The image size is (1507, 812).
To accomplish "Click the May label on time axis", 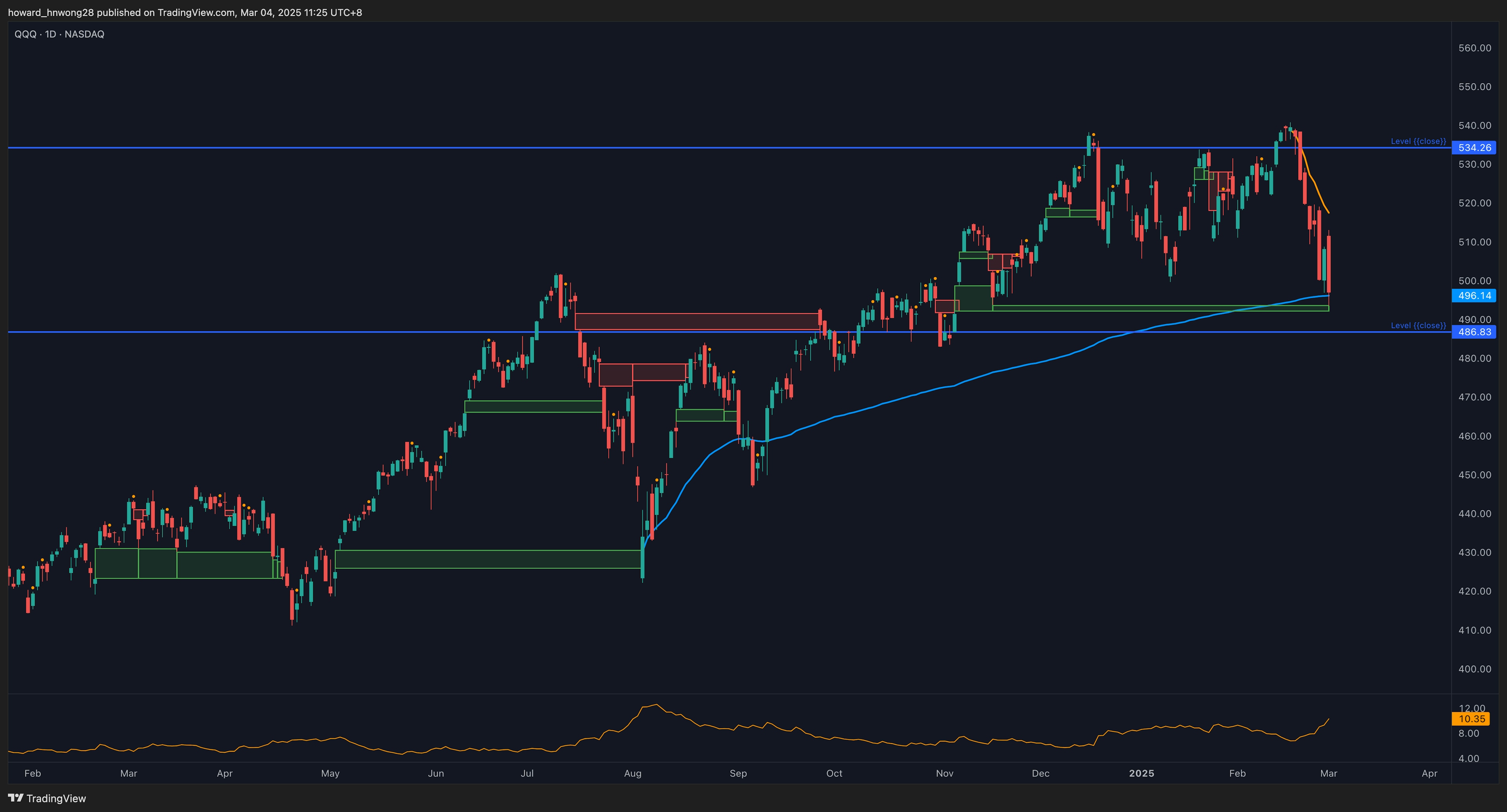I will [330, 773].
